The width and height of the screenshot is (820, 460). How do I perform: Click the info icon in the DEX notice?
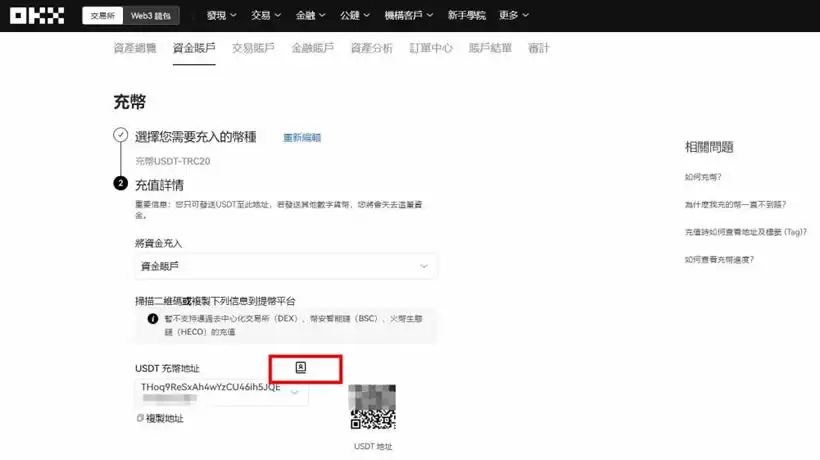pos(153,318)
